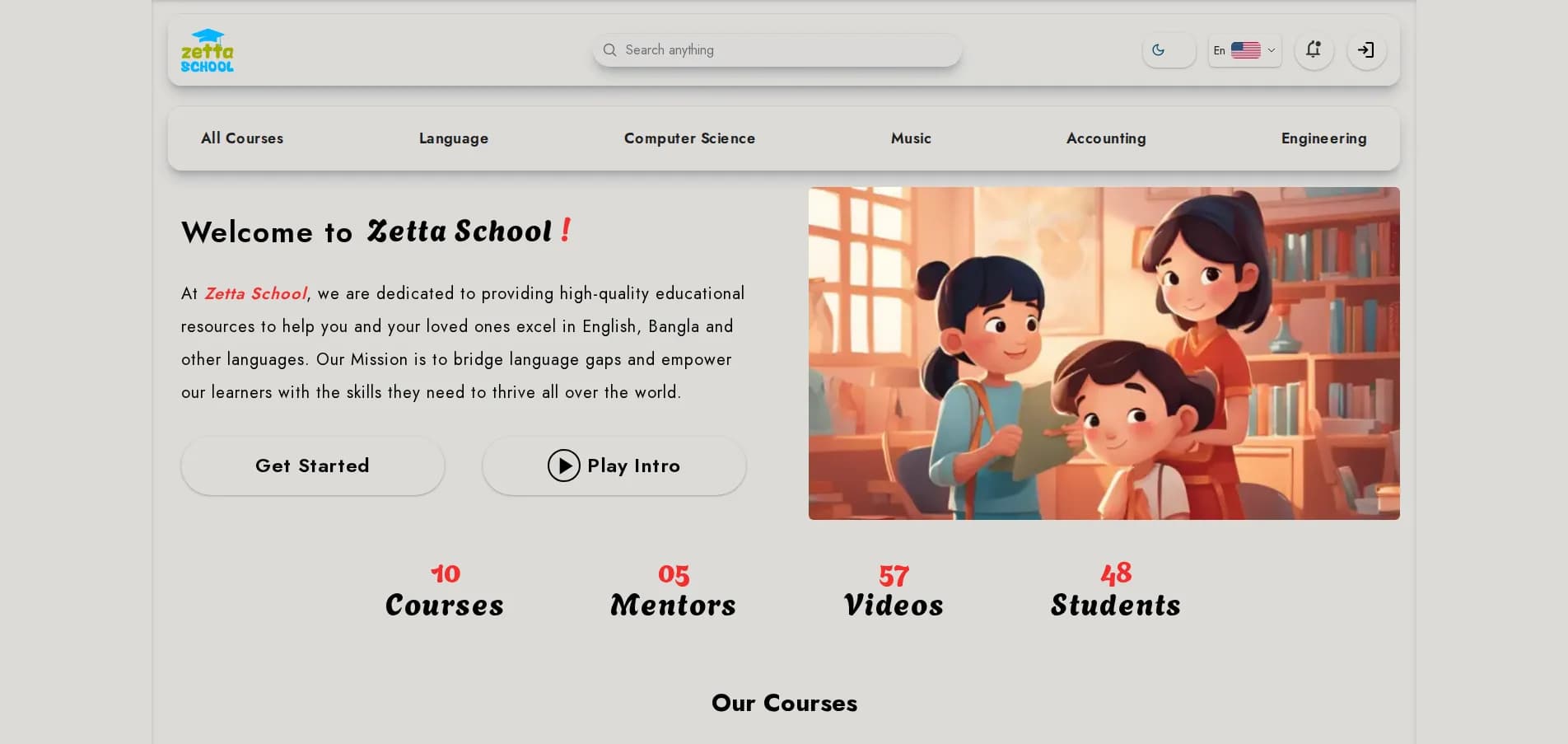Click the Our Courses heading
Screen dimensions: 1568x744
(x=784, y=703)
